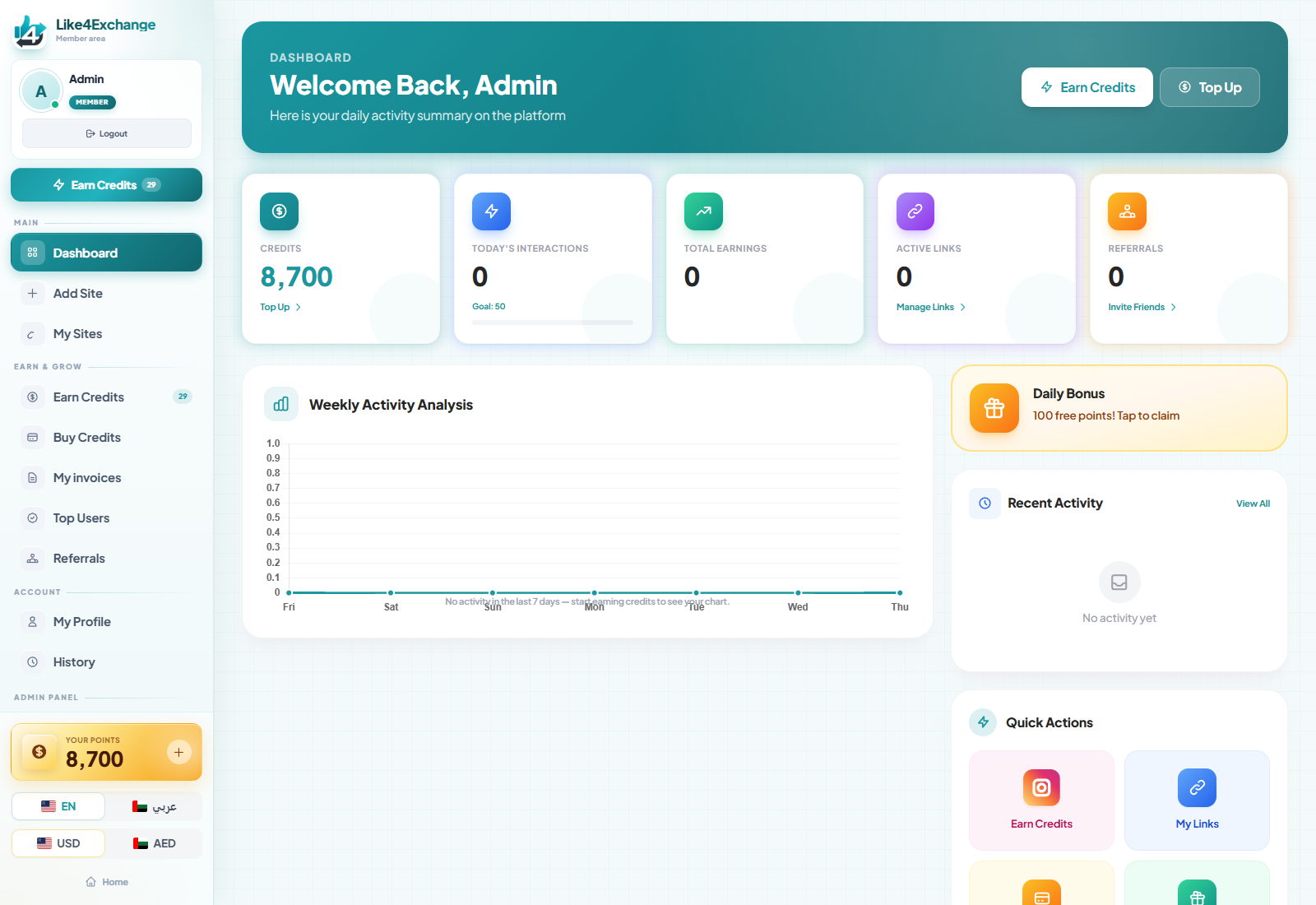Screen dimensions: 1316x905
Task: Click the Recent Activity clock icon
Action: 985,503
